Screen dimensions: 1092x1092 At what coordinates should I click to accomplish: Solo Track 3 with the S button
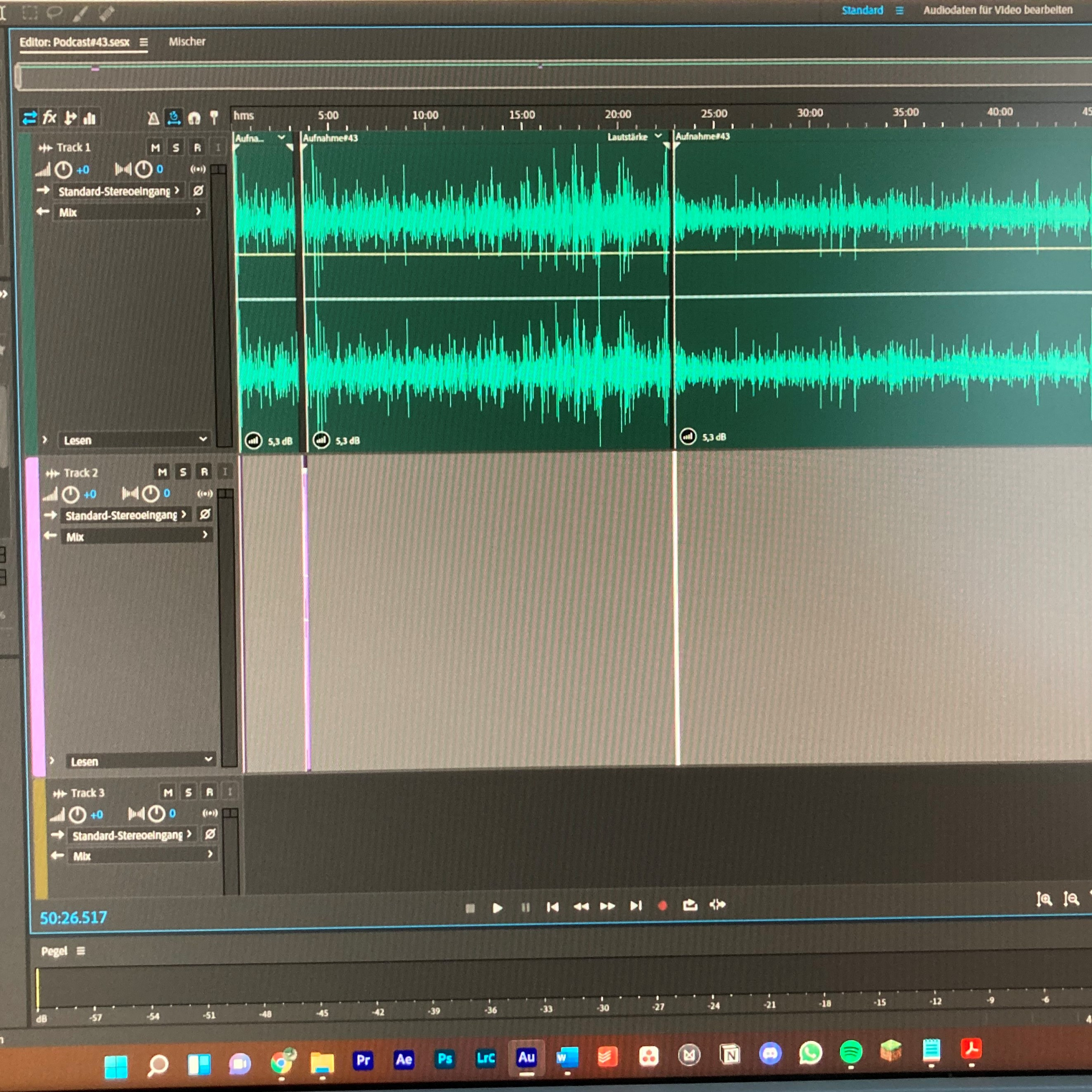click(189, 792)
